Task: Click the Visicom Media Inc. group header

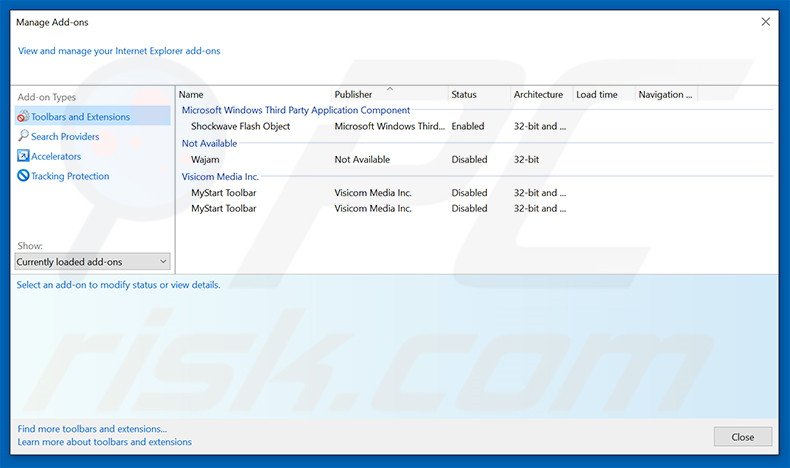Action: click(220, 176)
